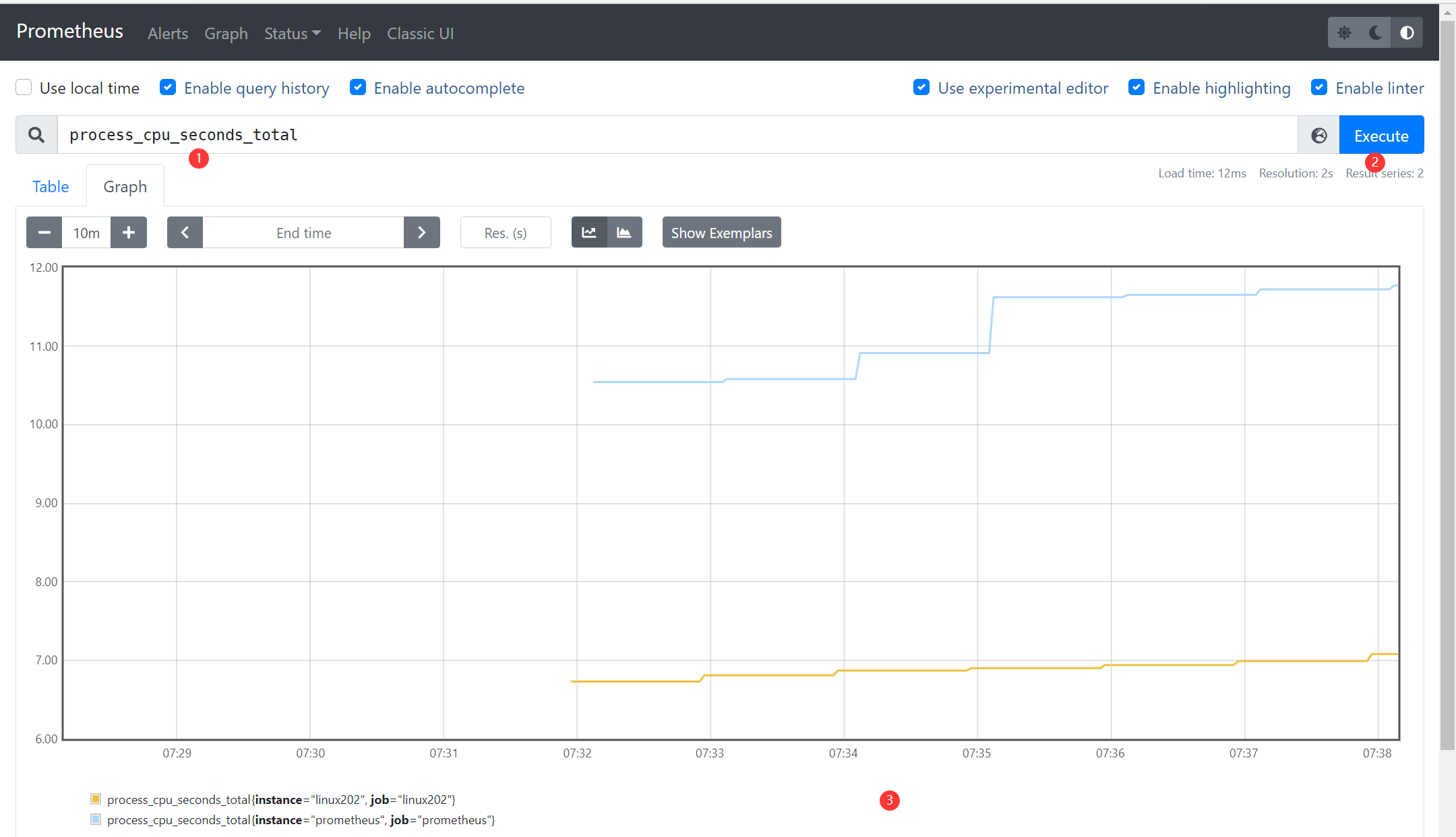Select the prometheus series legend label
Viewport: 1456px width, 837px height.
tap(301, 820)
